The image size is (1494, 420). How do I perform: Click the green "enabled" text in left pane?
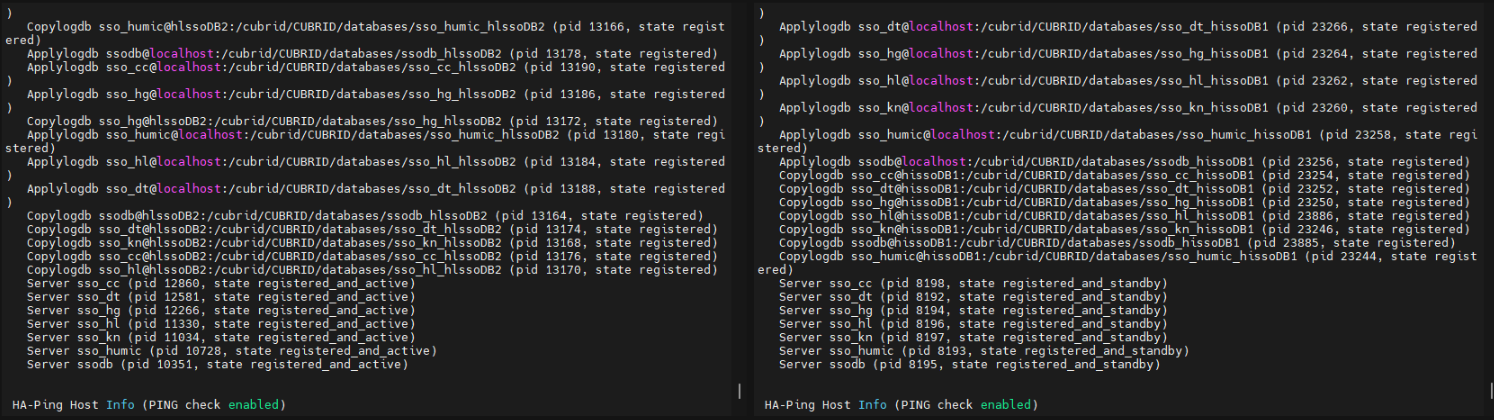tap(256, 405)
